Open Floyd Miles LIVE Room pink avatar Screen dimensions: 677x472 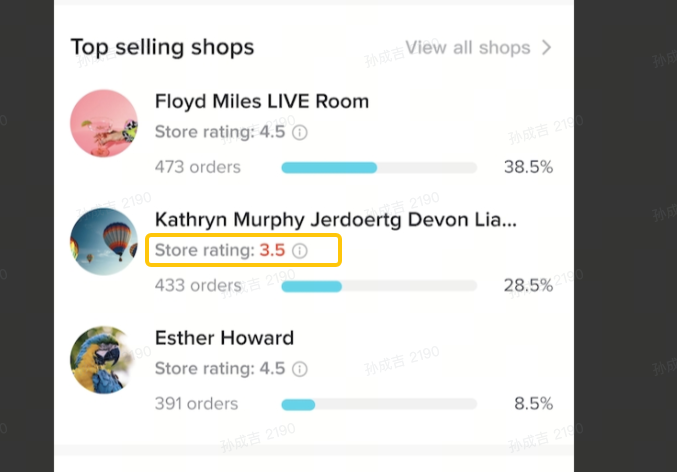104,123
